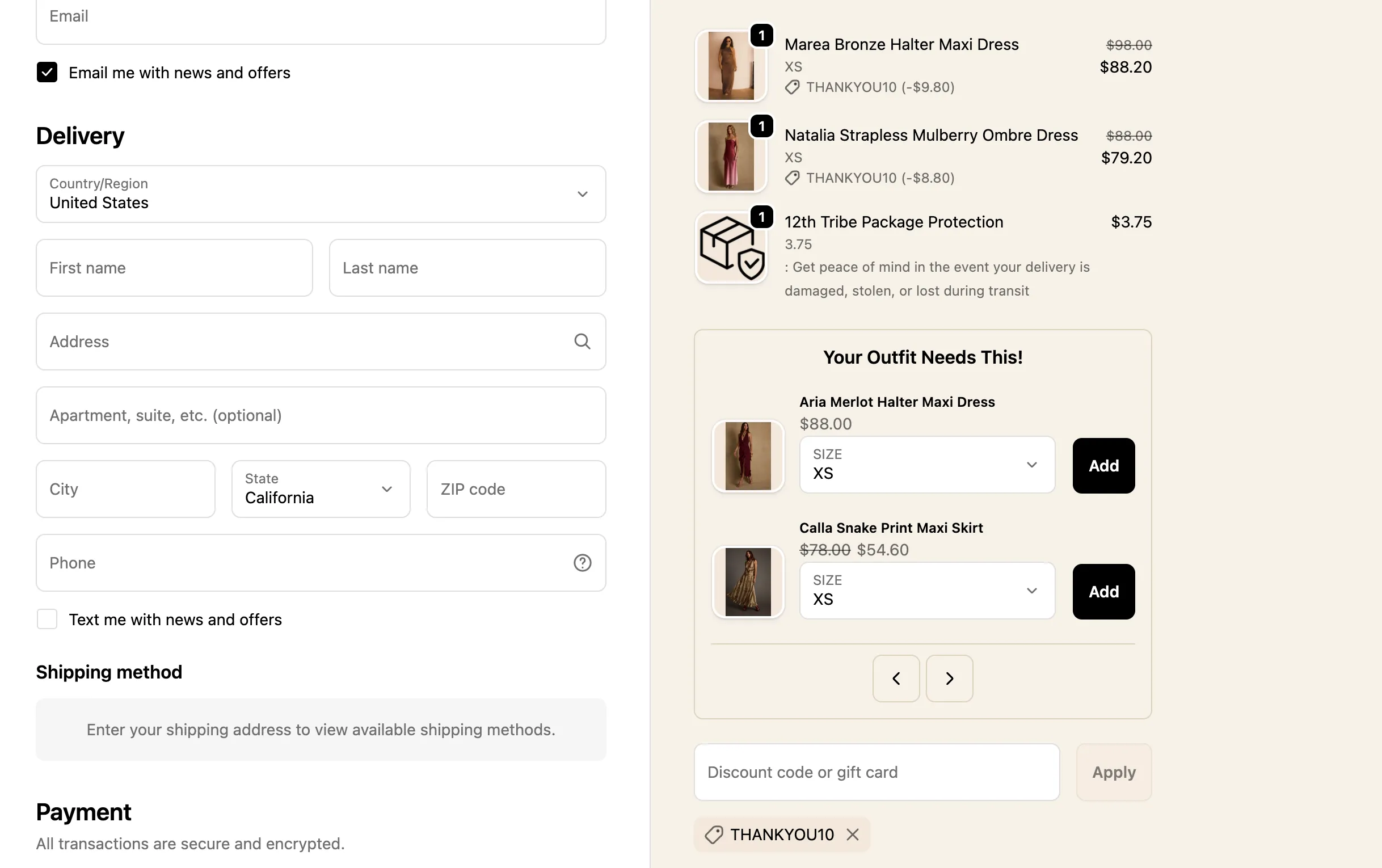Uncheck Email me with news and offers
This screenshot has width=1382, height=868.
click(x=47, y=73)
